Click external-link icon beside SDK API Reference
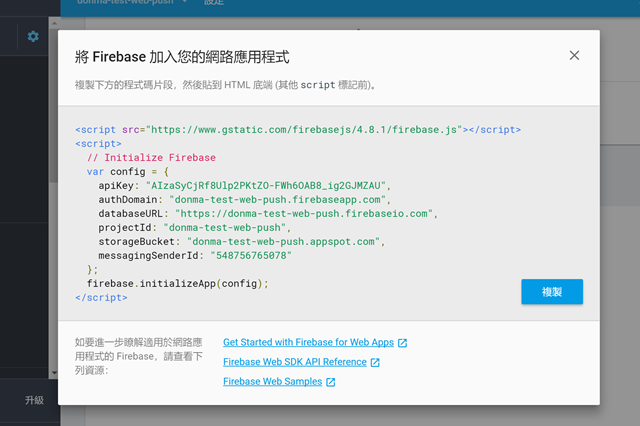The image size is (640, 426). (x=375, y=362)
